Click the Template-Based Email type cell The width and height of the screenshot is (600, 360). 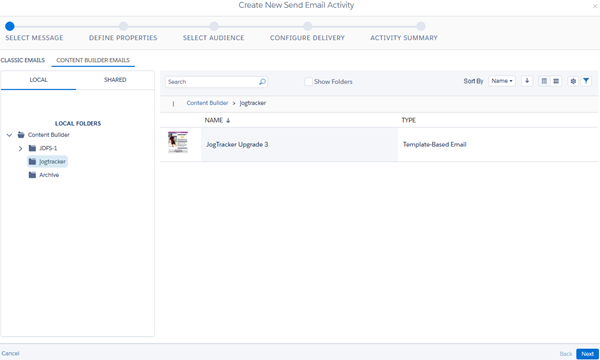click(434, 144)
